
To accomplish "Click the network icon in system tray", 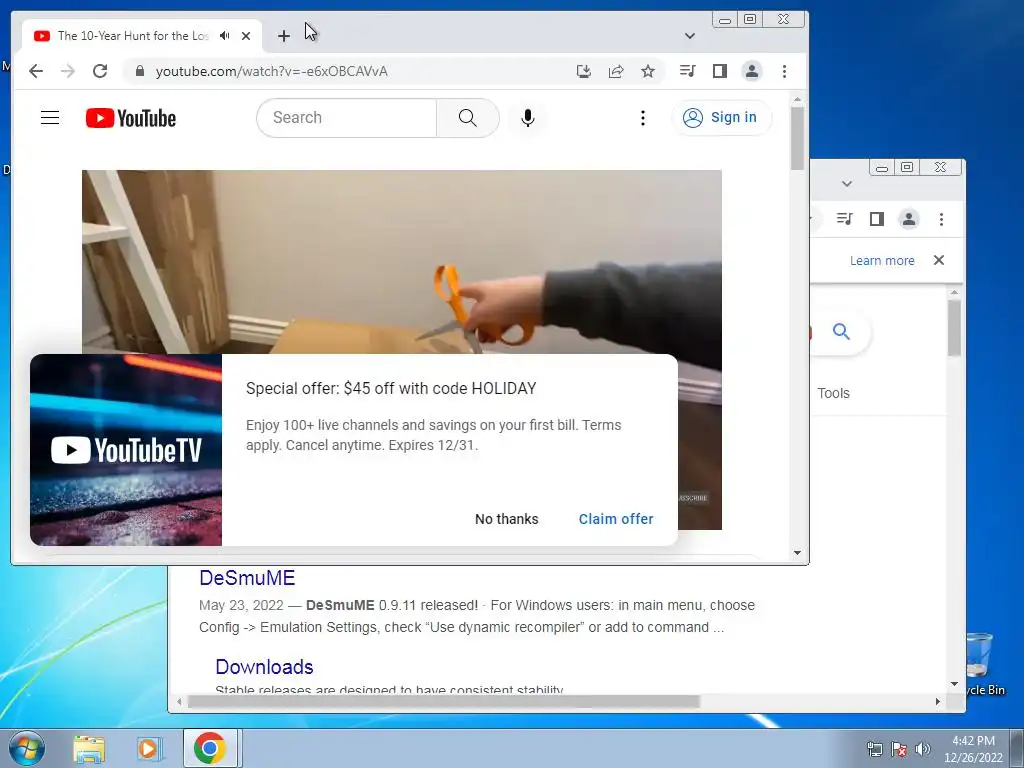I will pyautogui.click(x=874, y=749).
